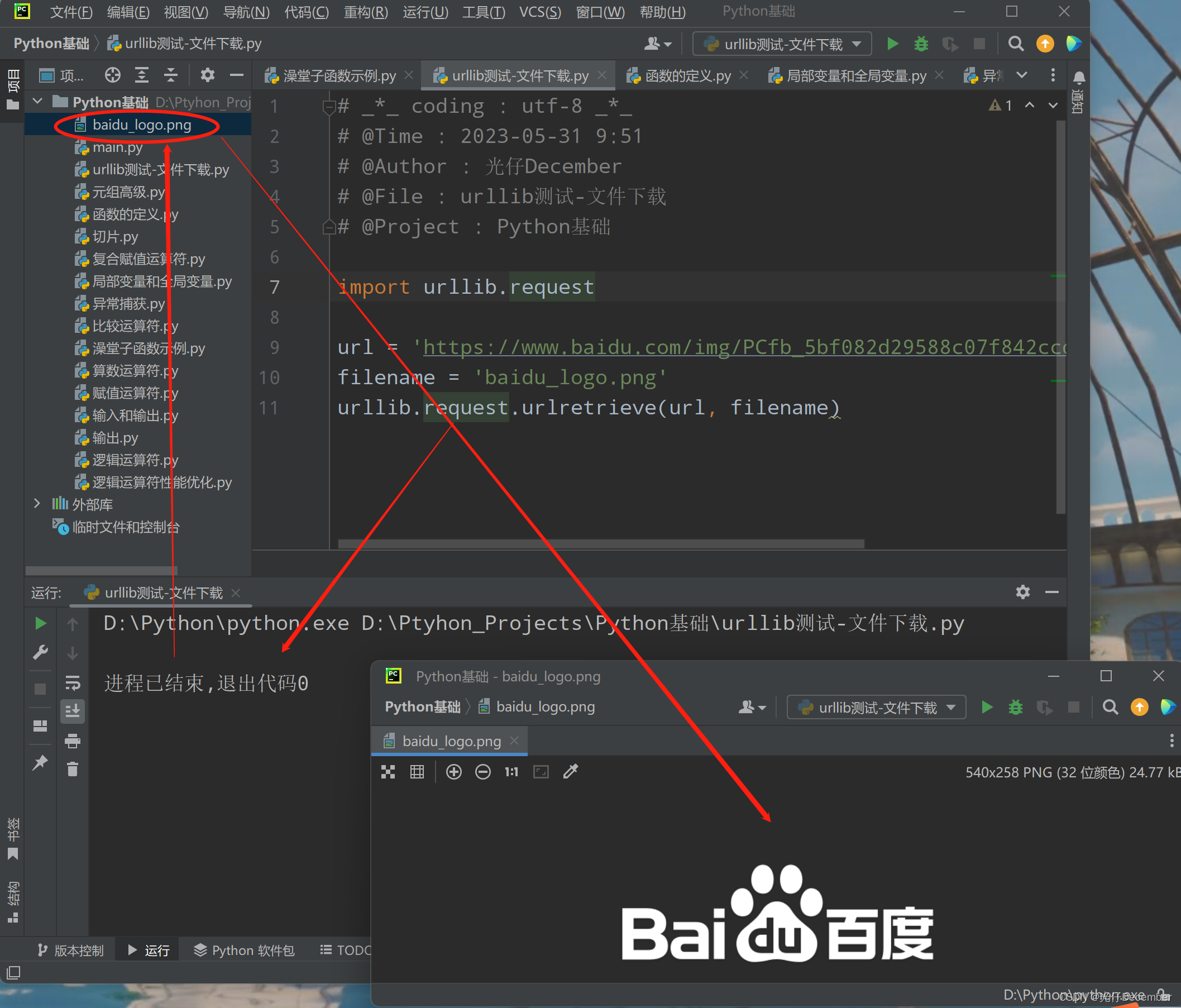Viewport: 1181px width, 1008px height.
Task: Expand all items in project tree
Action: (141, 75)
